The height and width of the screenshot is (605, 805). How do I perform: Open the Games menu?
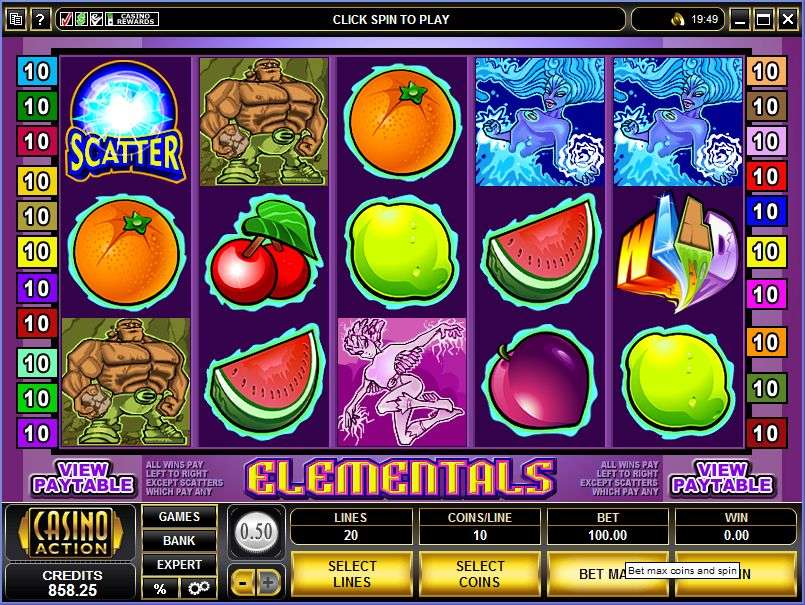tap(179, 517)
